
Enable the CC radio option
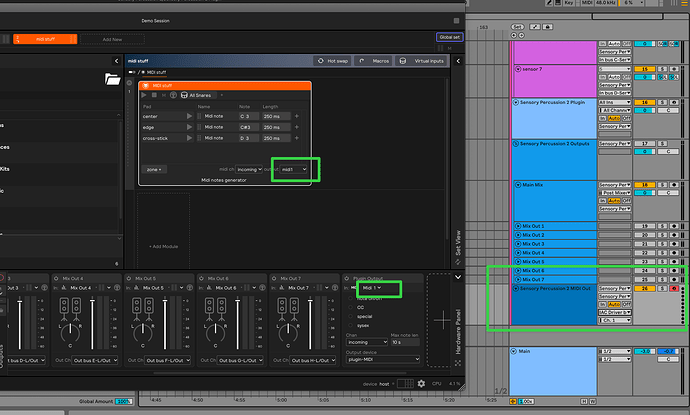(351, 307)
